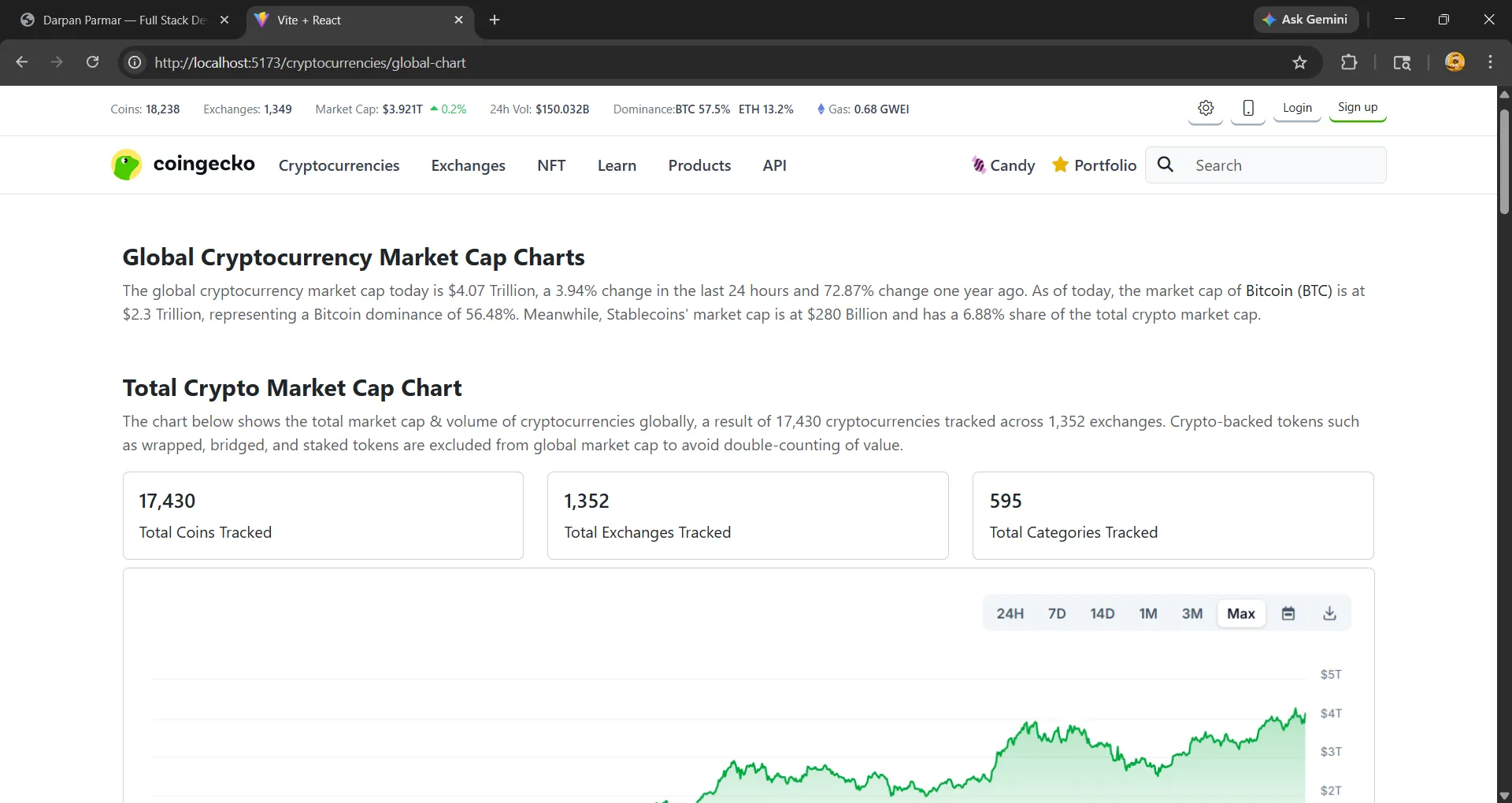Click Ask Gemini button
This screenshot has width=1512, height=803.
point(1306,20)
